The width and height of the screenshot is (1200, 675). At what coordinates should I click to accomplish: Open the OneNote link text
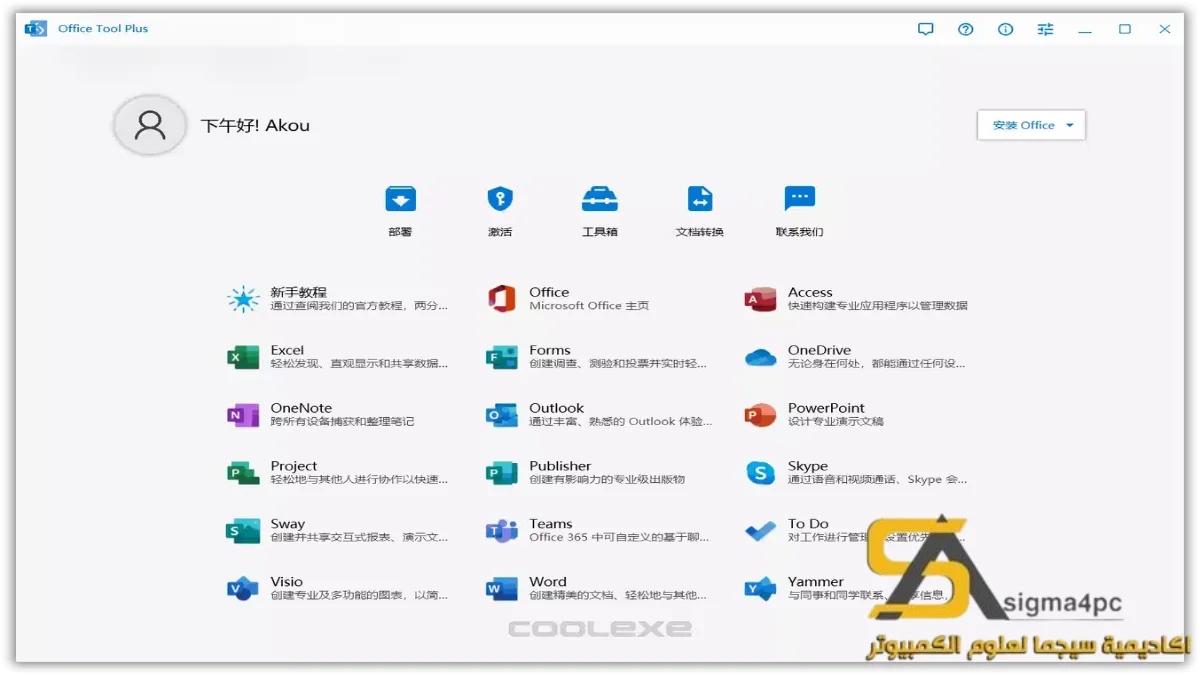301,408
